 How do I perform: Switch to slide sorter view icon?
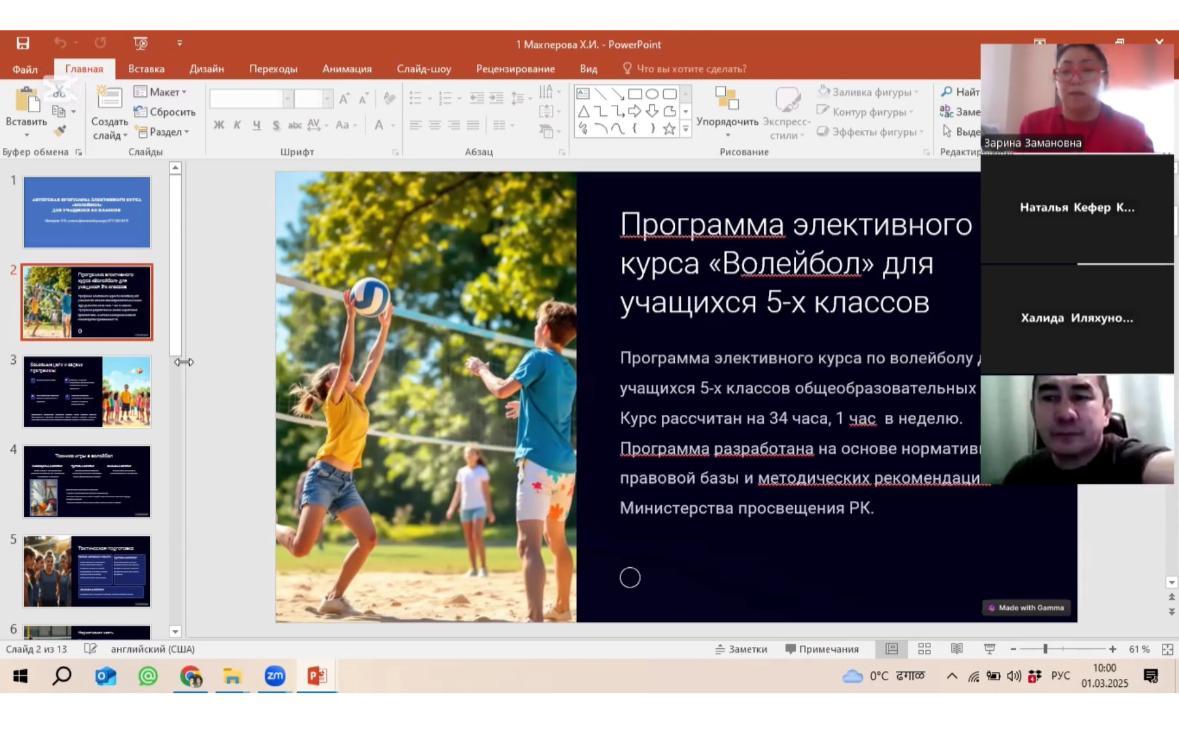coord(924,649)
